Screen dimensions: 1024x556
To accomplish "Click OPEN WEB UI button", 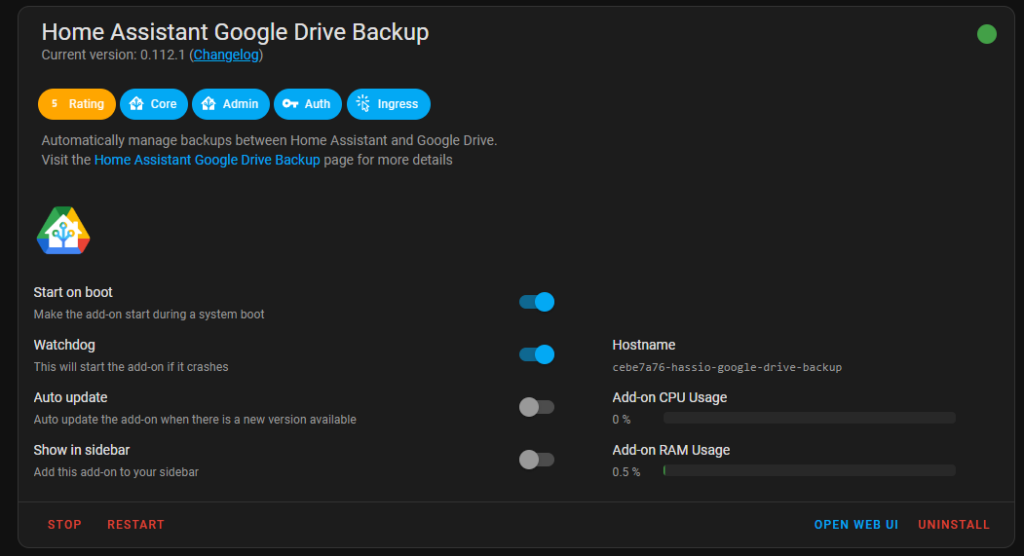I will tap(856, 525).
